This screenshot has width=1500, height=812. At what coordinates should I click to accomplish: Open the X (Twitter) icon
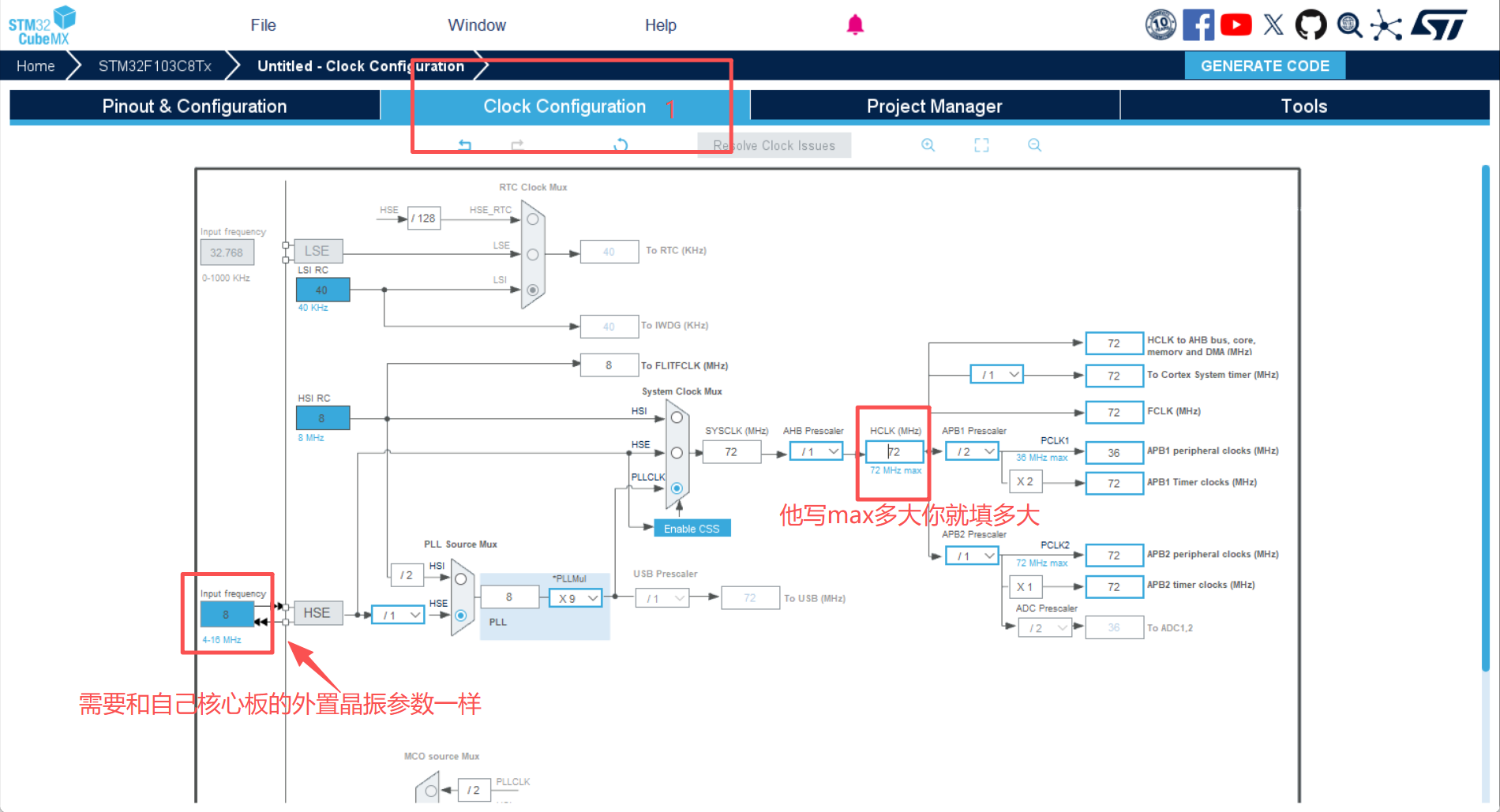tap(1273, 25)
